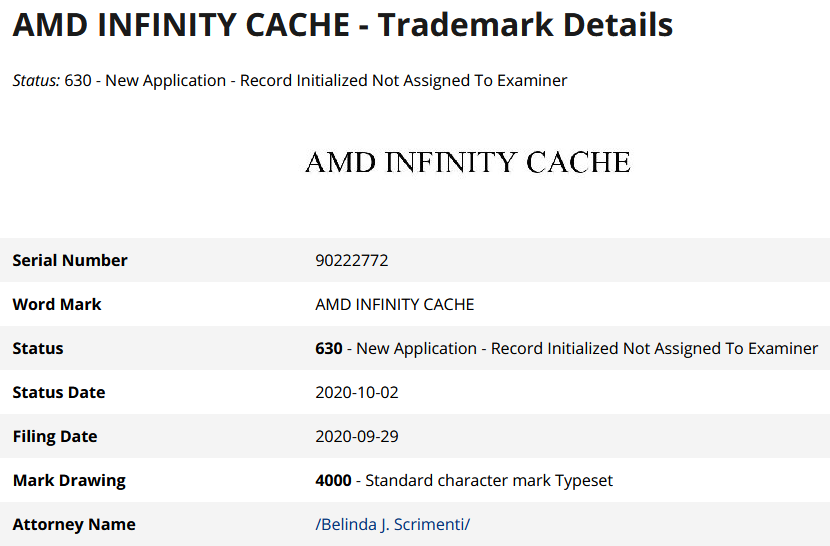Open the Belinda J. Scrimenti attorney link
Viewport: 830px width, 546px height.
pos(392,524)
